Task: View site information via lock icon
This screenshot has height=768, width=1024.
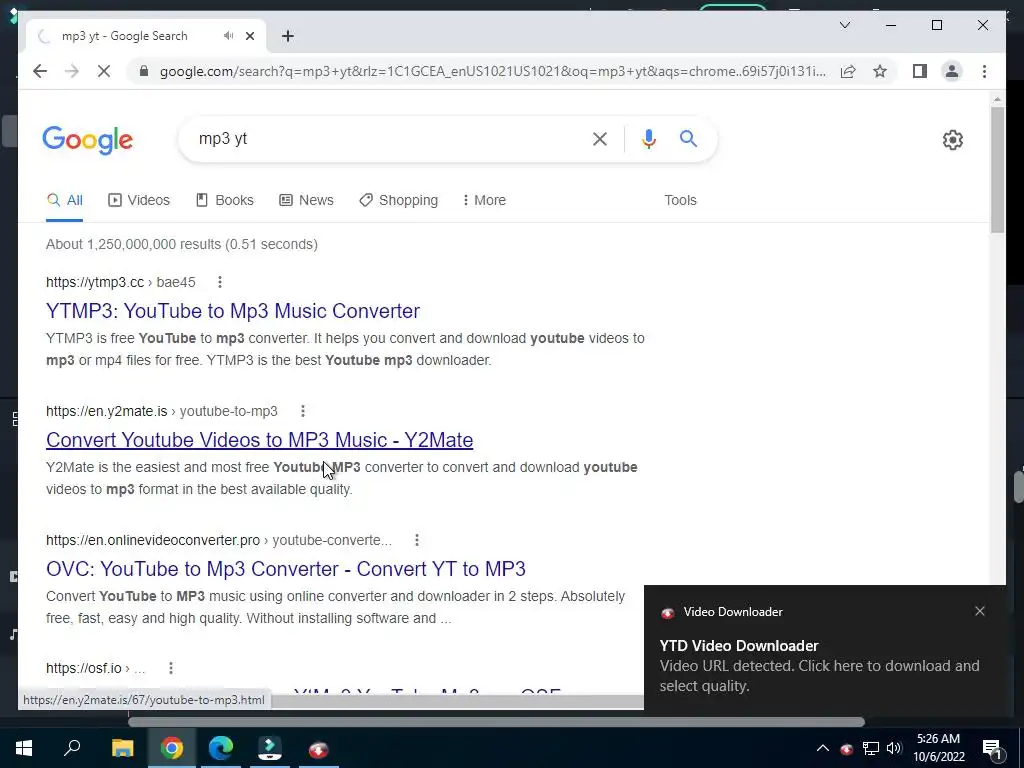Action: [144, 71]
